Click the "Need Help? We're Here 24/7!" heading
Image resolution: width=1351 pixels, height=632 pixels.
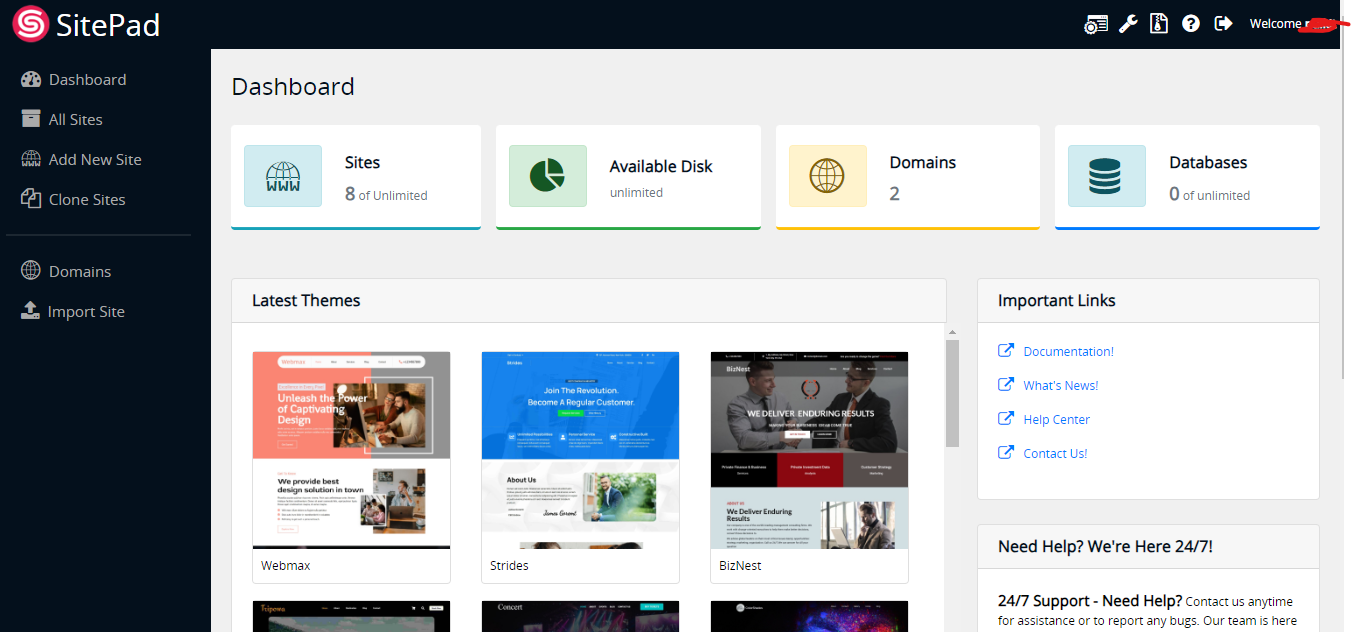coord(1105,546)
